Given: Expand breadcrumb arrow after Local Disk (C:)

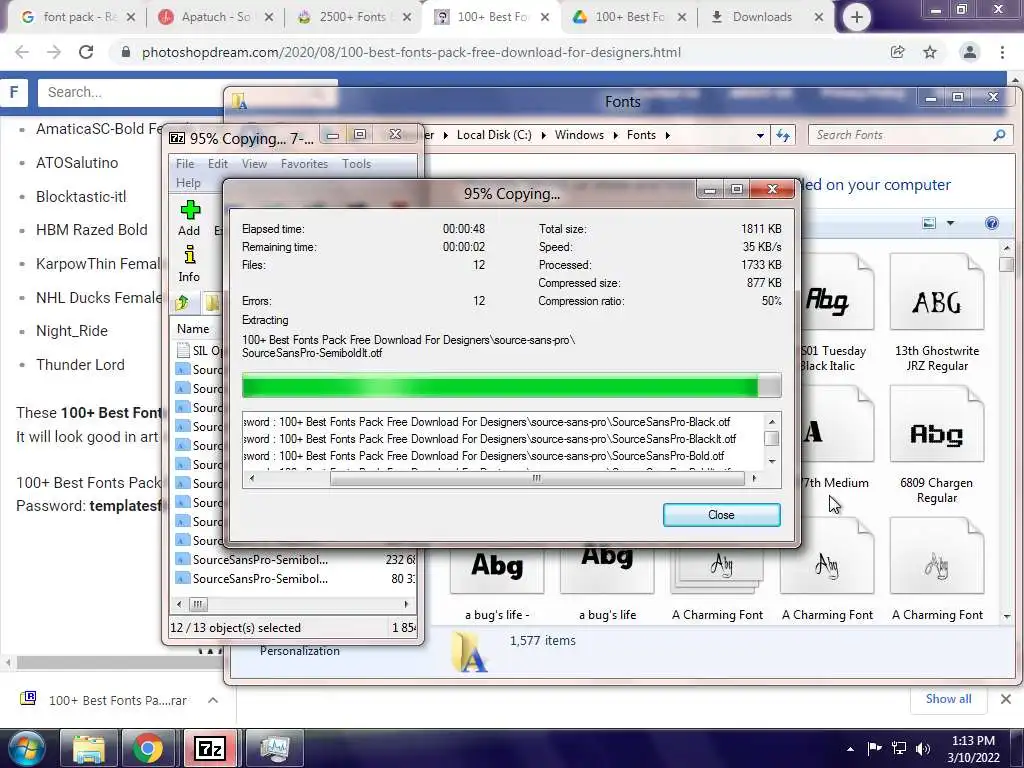Looking at the screenshot, I should click(x=543, y=135).
